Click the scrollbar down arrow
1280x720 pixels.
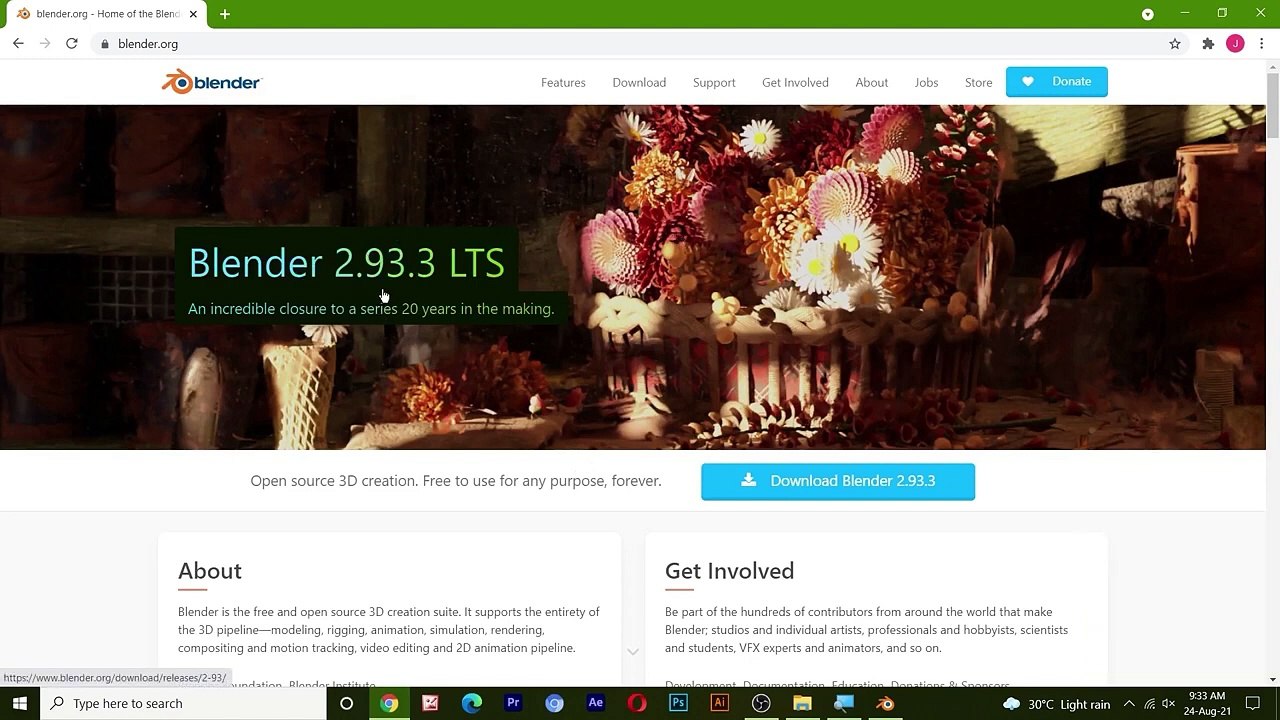(x=1273, y=680)
